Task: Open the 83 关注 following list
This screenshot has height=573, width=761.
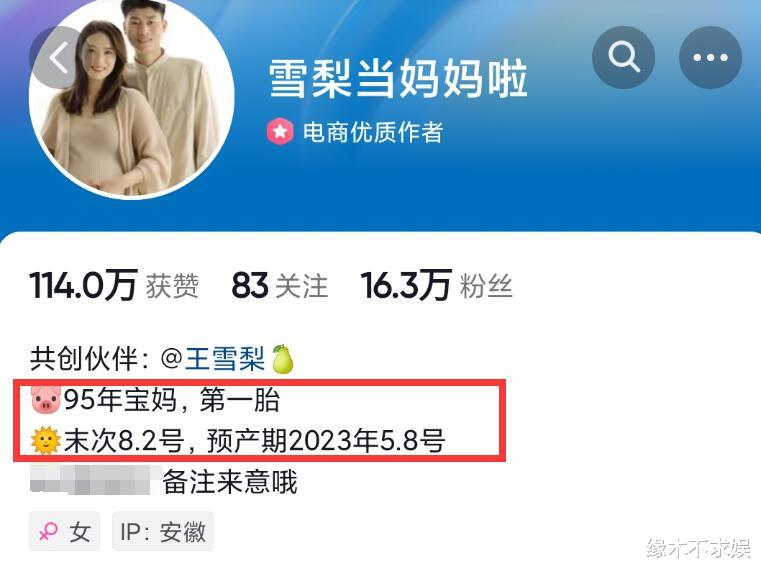Action: [280, 285]
